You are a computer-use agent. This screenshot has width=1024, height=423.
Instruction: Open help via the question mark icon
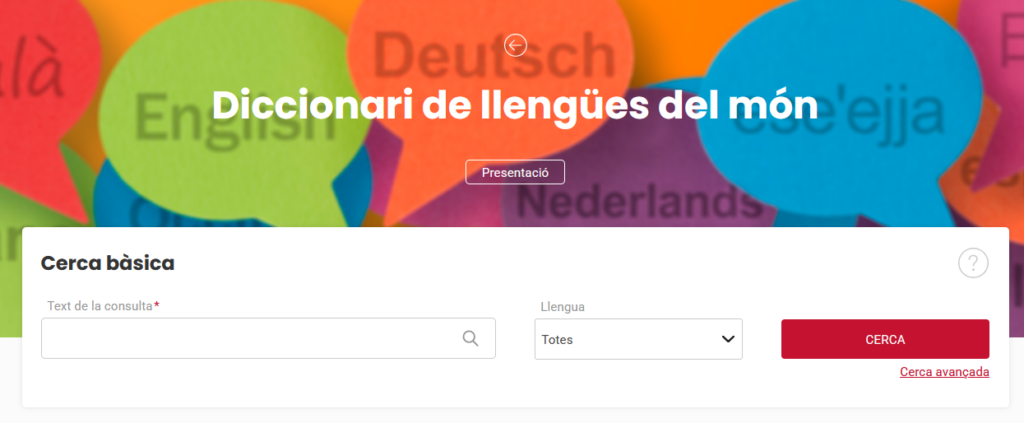[973, 263]
